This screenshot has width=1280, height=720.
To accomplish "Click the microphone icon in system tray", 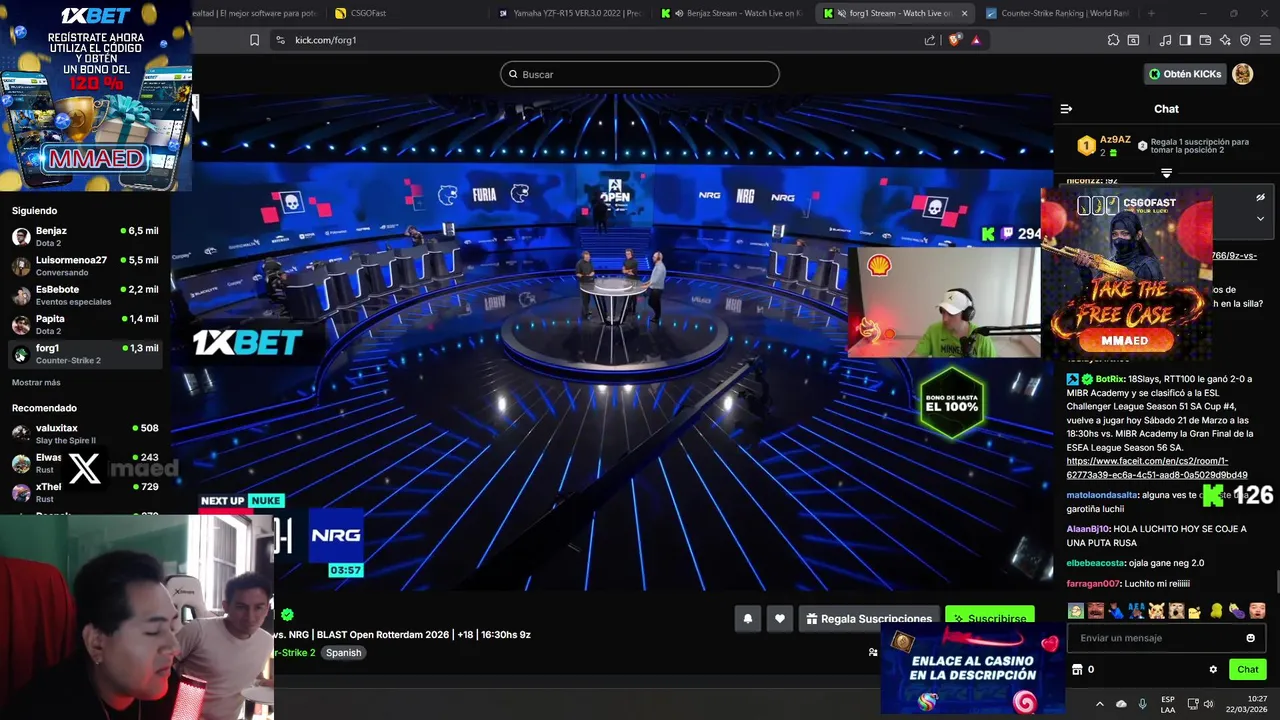I will (1143, 704).
